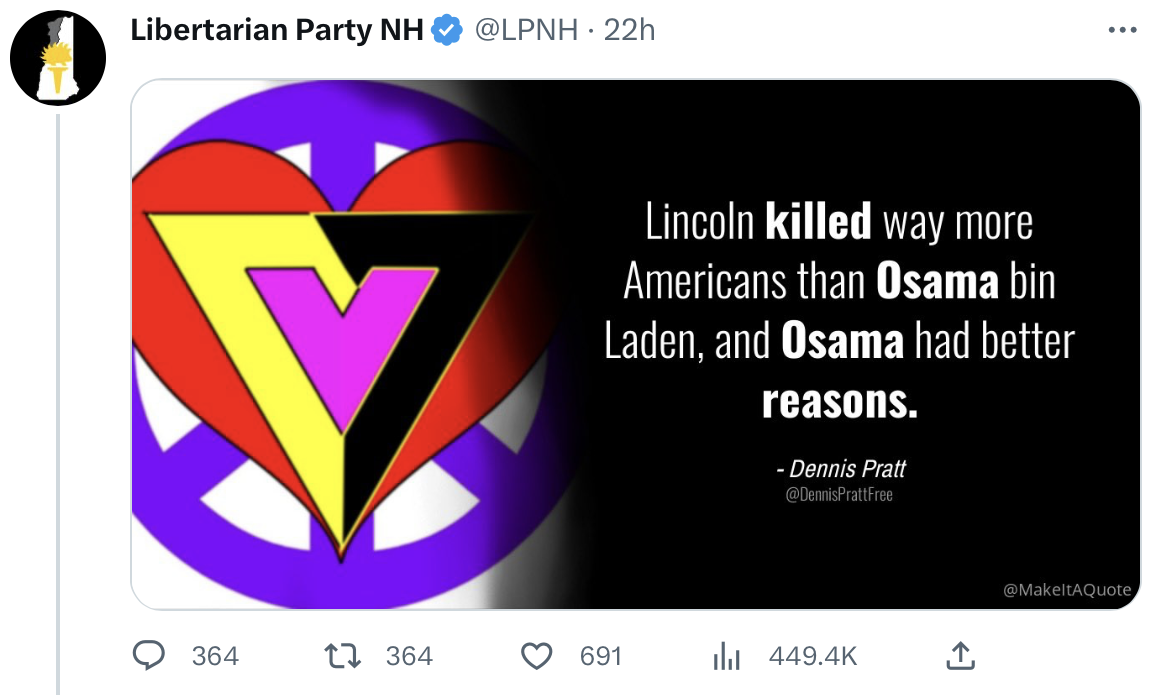Click the 449.4K views count

point(813,656)
